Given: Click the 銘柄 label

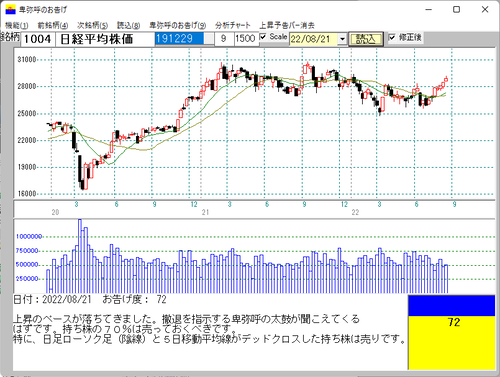Looking at the screenshot, I should point(10,37).
